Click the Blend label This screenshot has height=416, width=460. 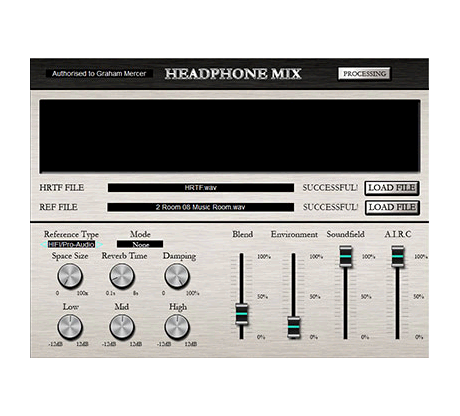(243, 234)
